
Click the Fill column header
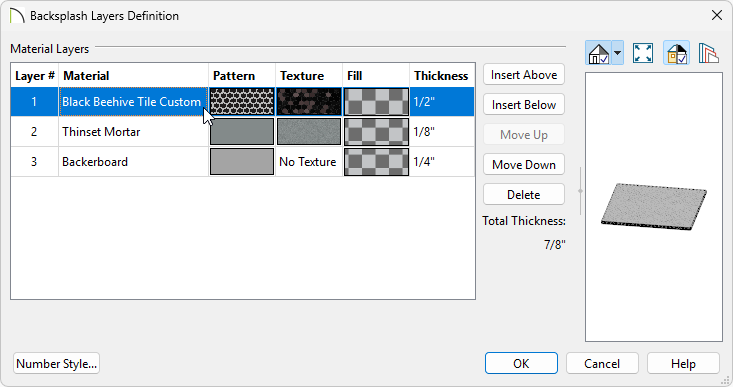pyautogui.click(x=376, y=75)
